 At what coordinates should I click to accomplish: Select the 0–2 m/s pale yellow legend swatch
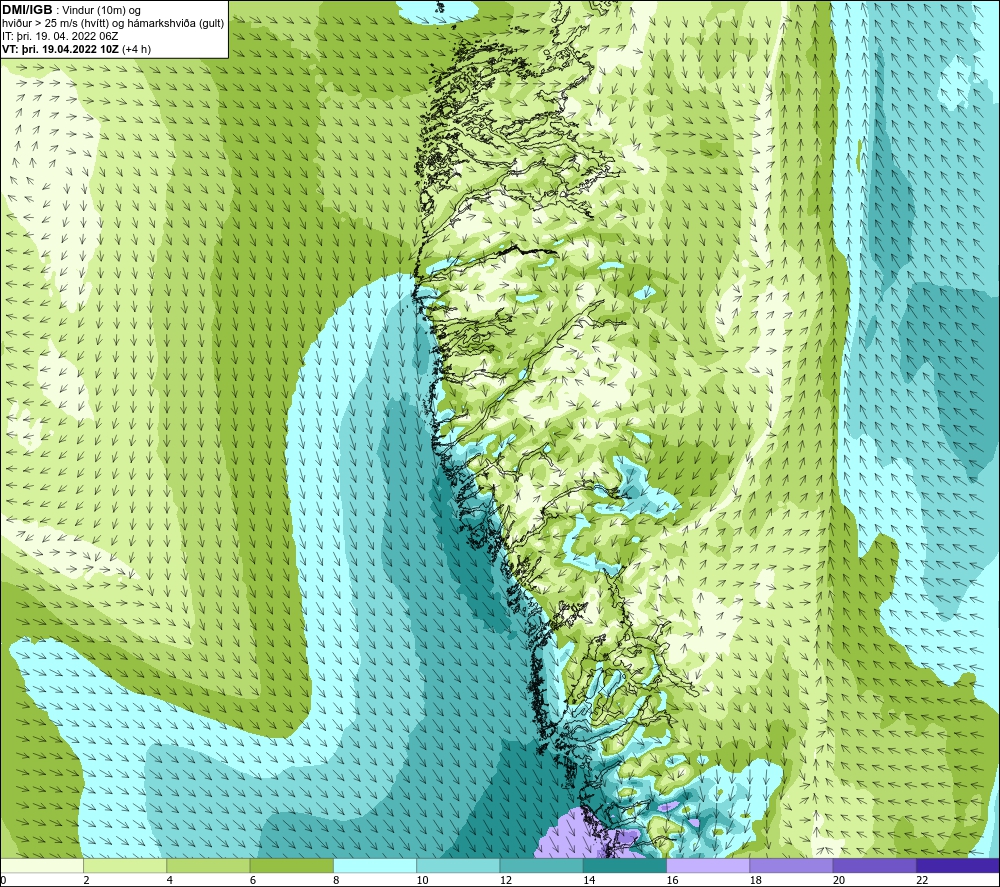42,866
